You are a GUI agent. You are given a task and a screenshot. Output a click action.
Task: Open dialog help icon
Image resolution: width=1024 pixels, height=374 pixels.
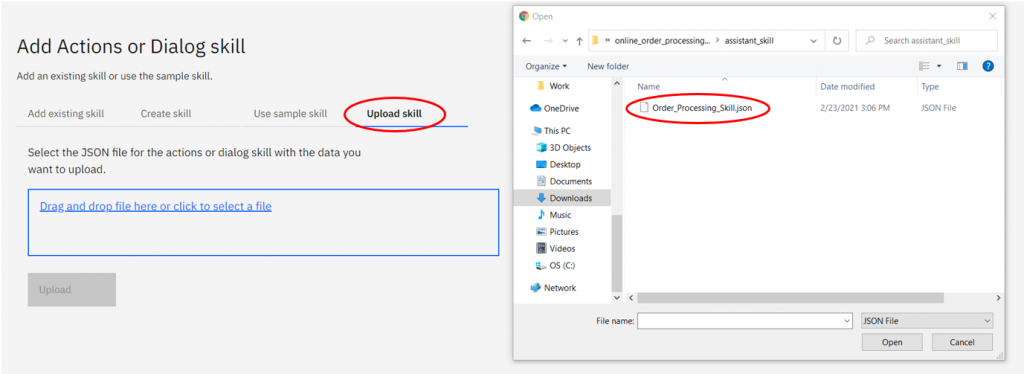pyautogui.click(x=988, y=66)
